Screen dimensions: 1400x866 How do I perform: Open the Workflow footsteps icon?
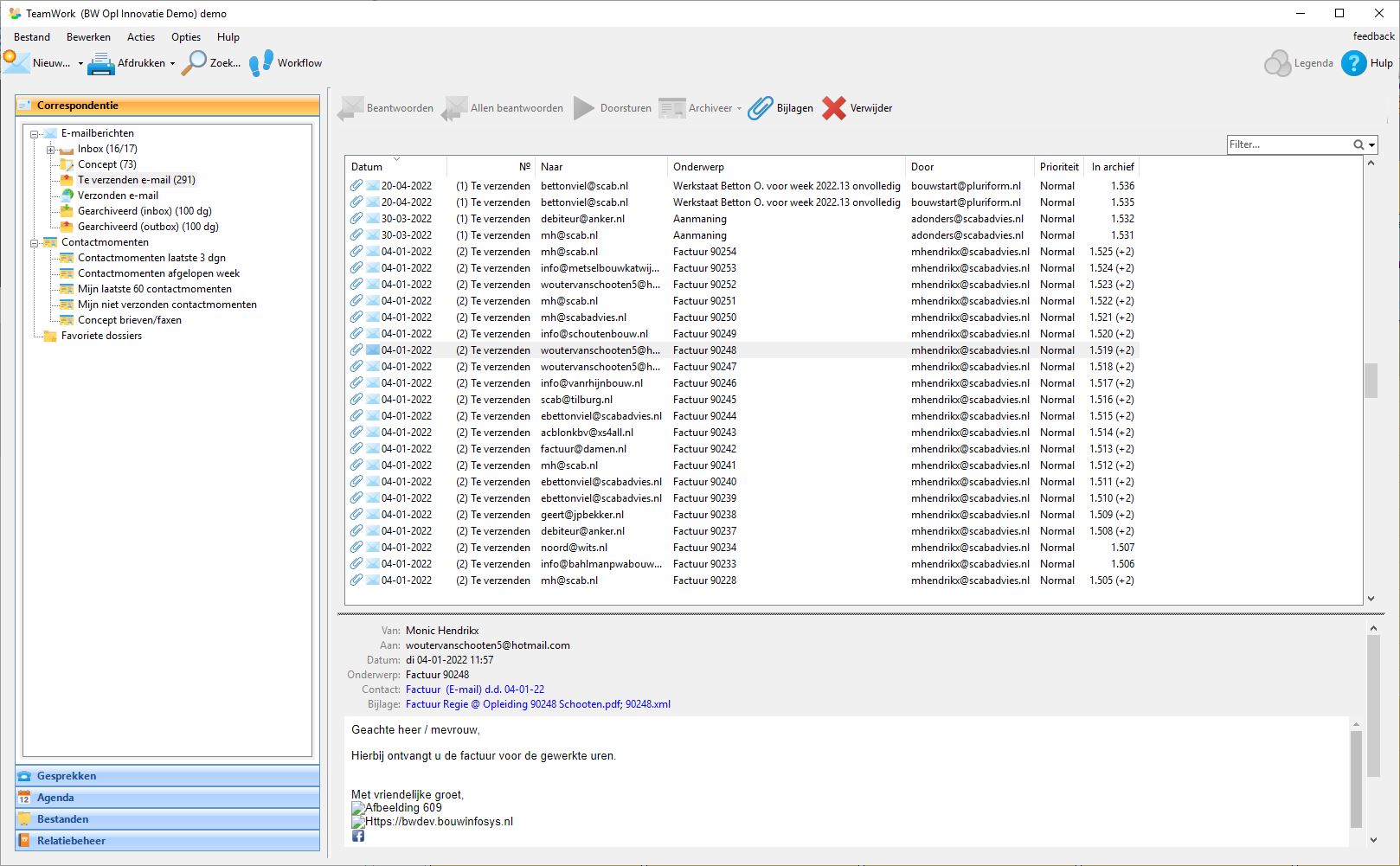click(x=260, y=63)
